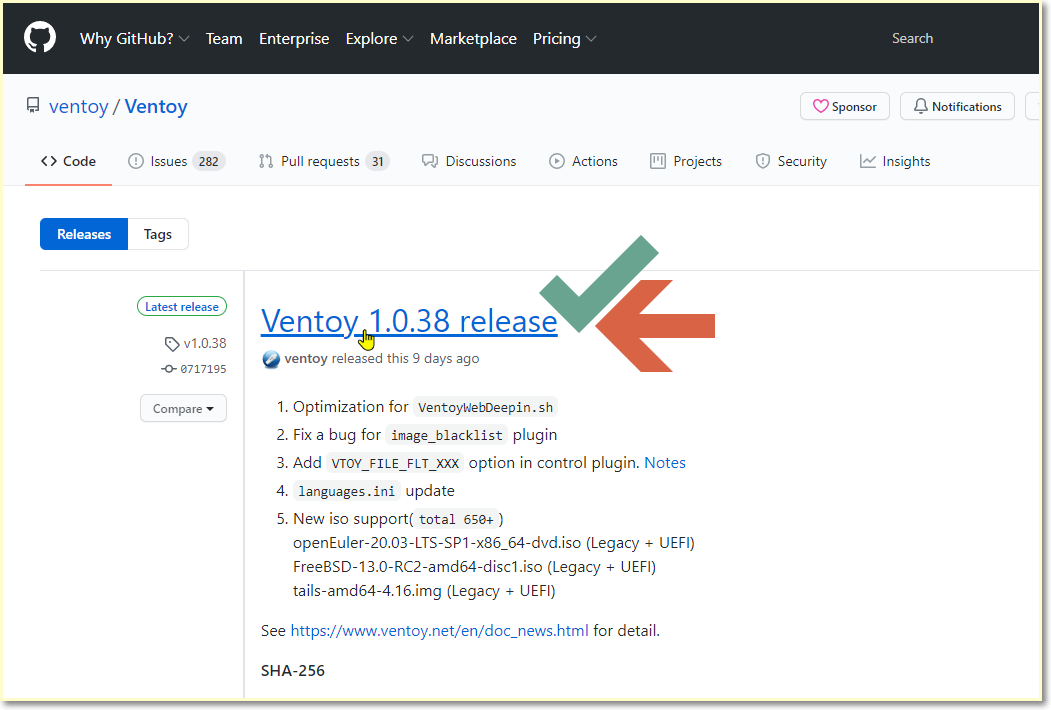Open the Actions tab
Screen dimensions: 1051x710
point(583,162)
